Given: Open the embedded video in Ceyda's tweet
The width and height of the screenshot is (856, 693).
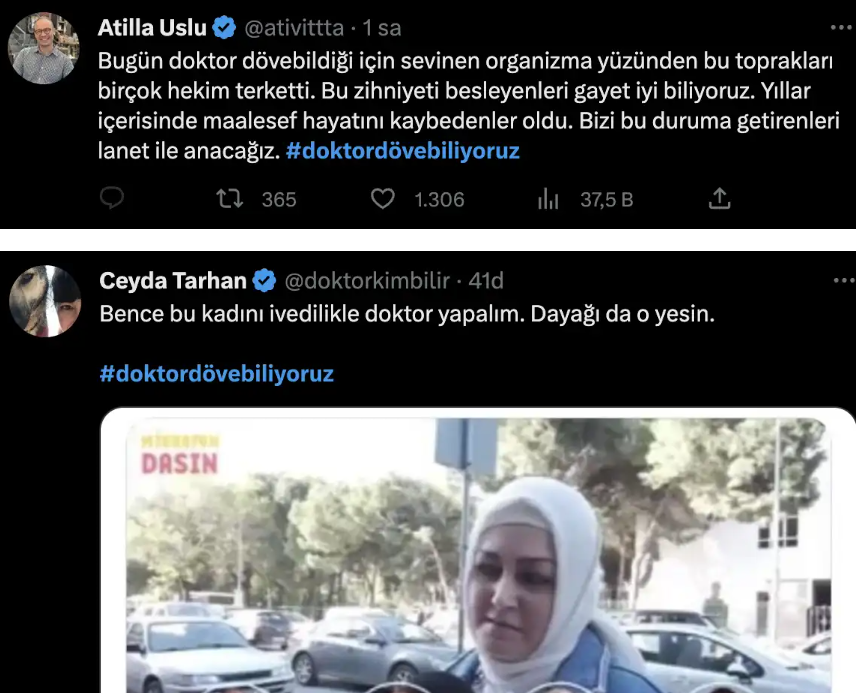Looking at the screenshot, I should coord(478,550).
